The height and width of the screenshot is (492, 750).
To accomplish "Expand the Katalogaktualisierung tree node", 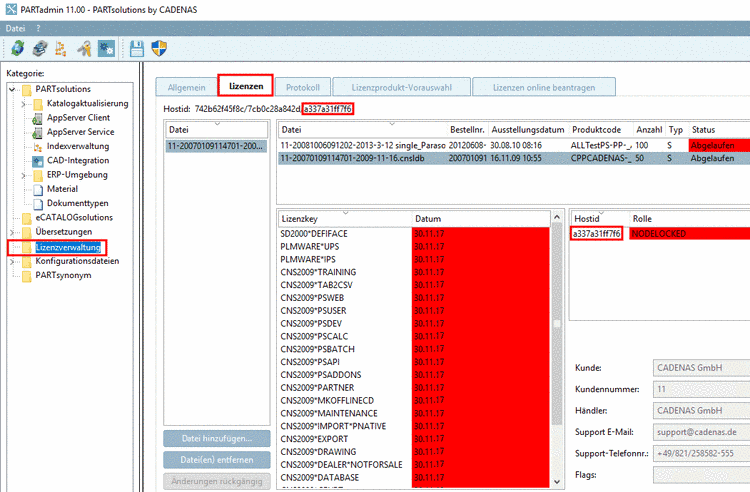I will [23, 104].
